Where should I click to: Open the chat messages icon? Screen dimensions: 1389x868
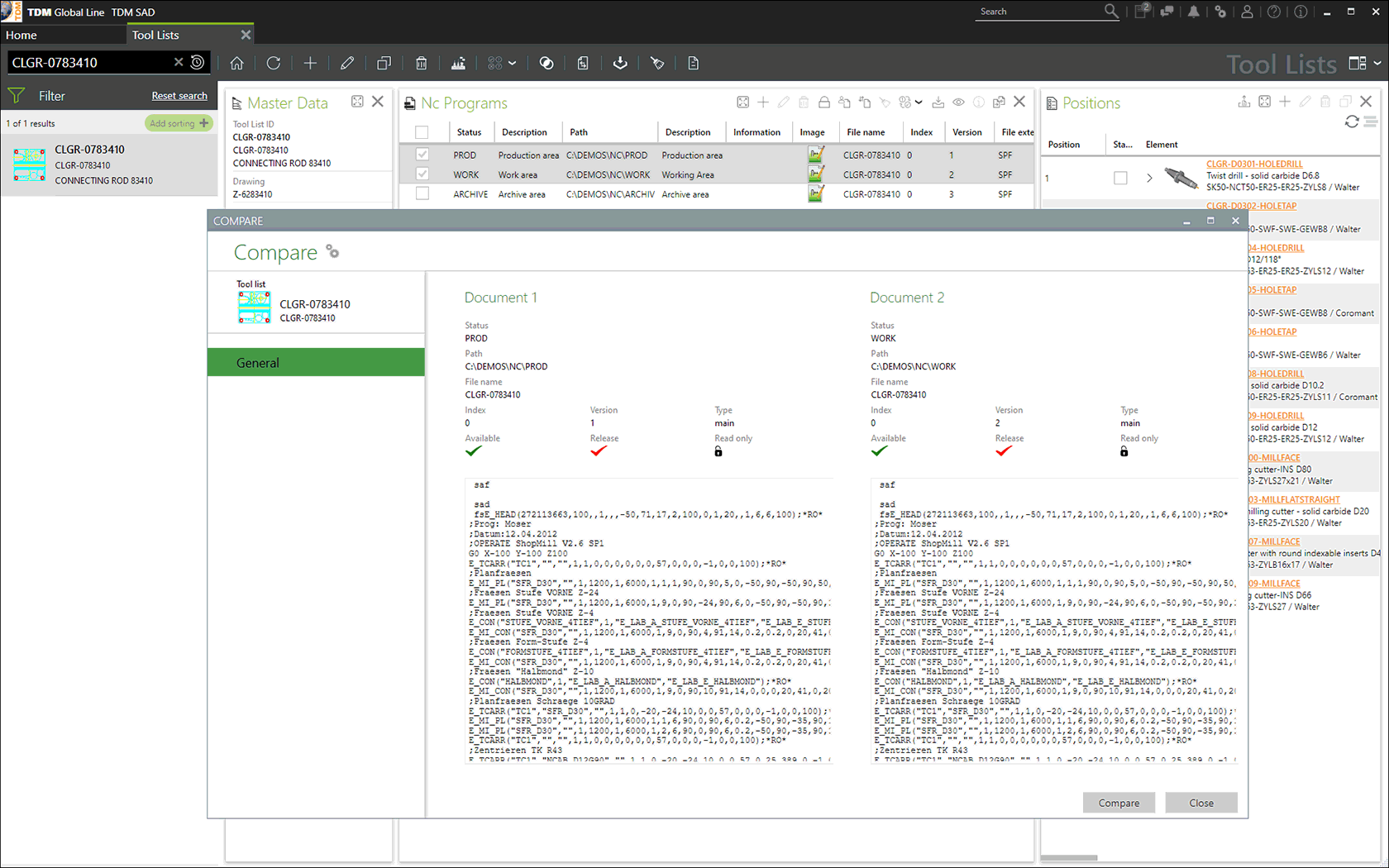[1167, 12]
